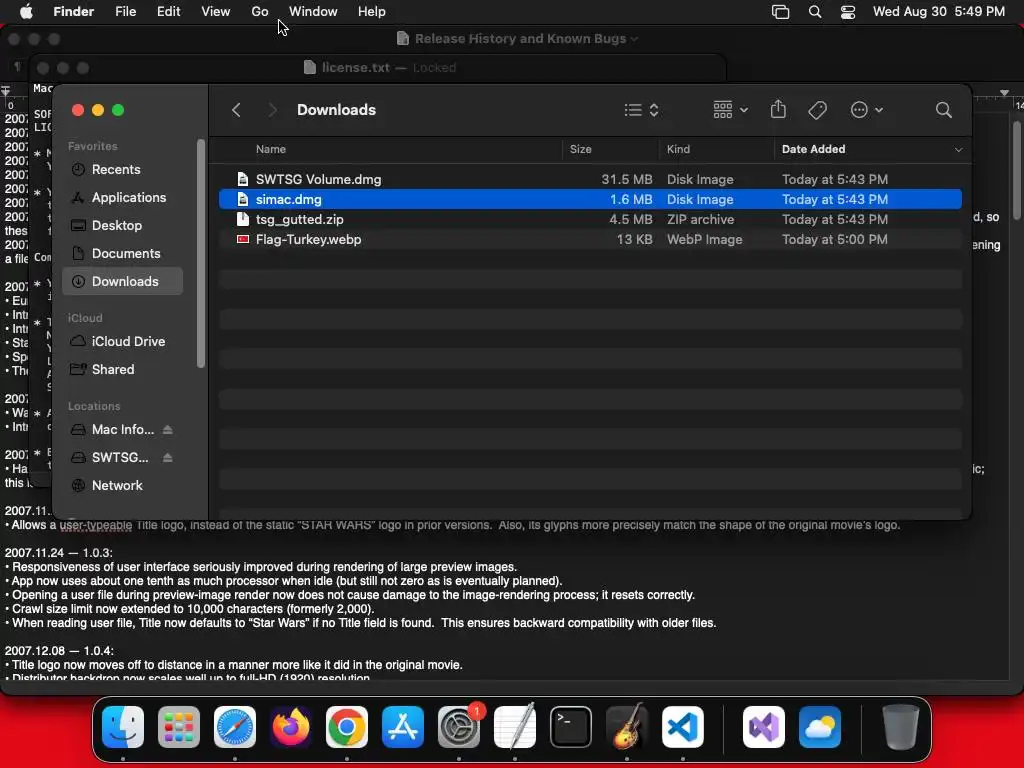Click Release History window title dropdown

(x=633, y=39)
